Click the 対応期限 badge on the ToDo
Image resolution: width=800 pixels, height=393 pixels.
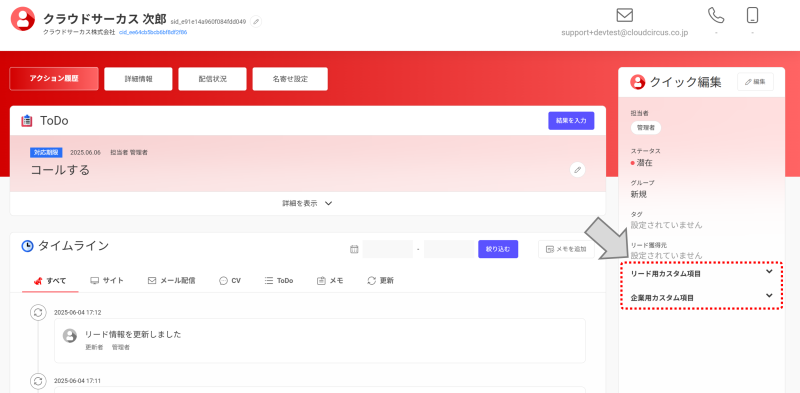pos(46,152)
